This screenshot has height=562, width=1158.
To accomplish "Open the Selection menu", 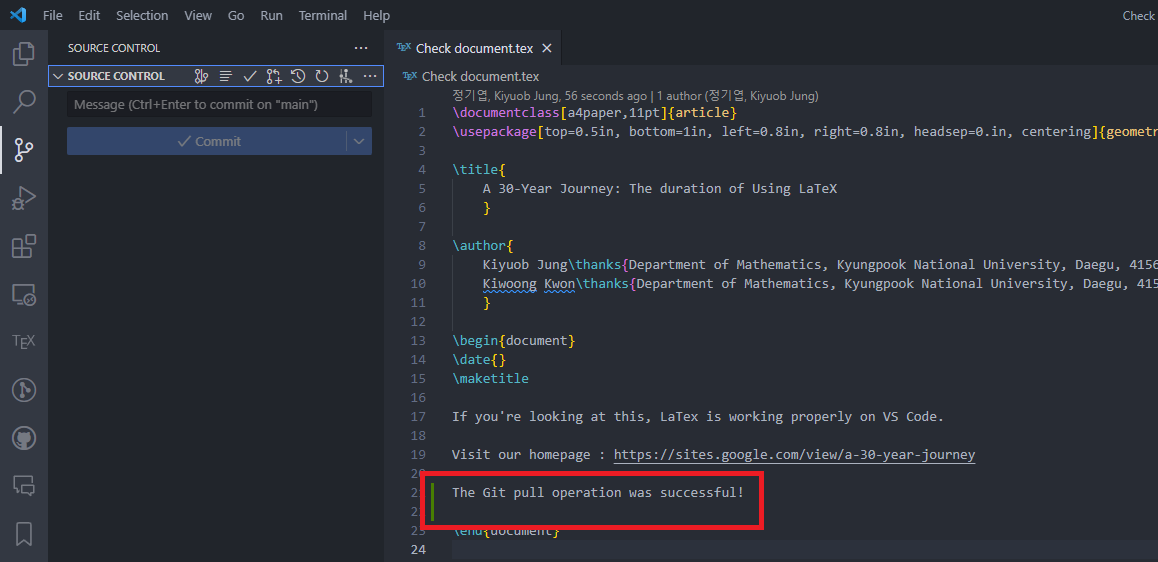I will coord(142,16).
